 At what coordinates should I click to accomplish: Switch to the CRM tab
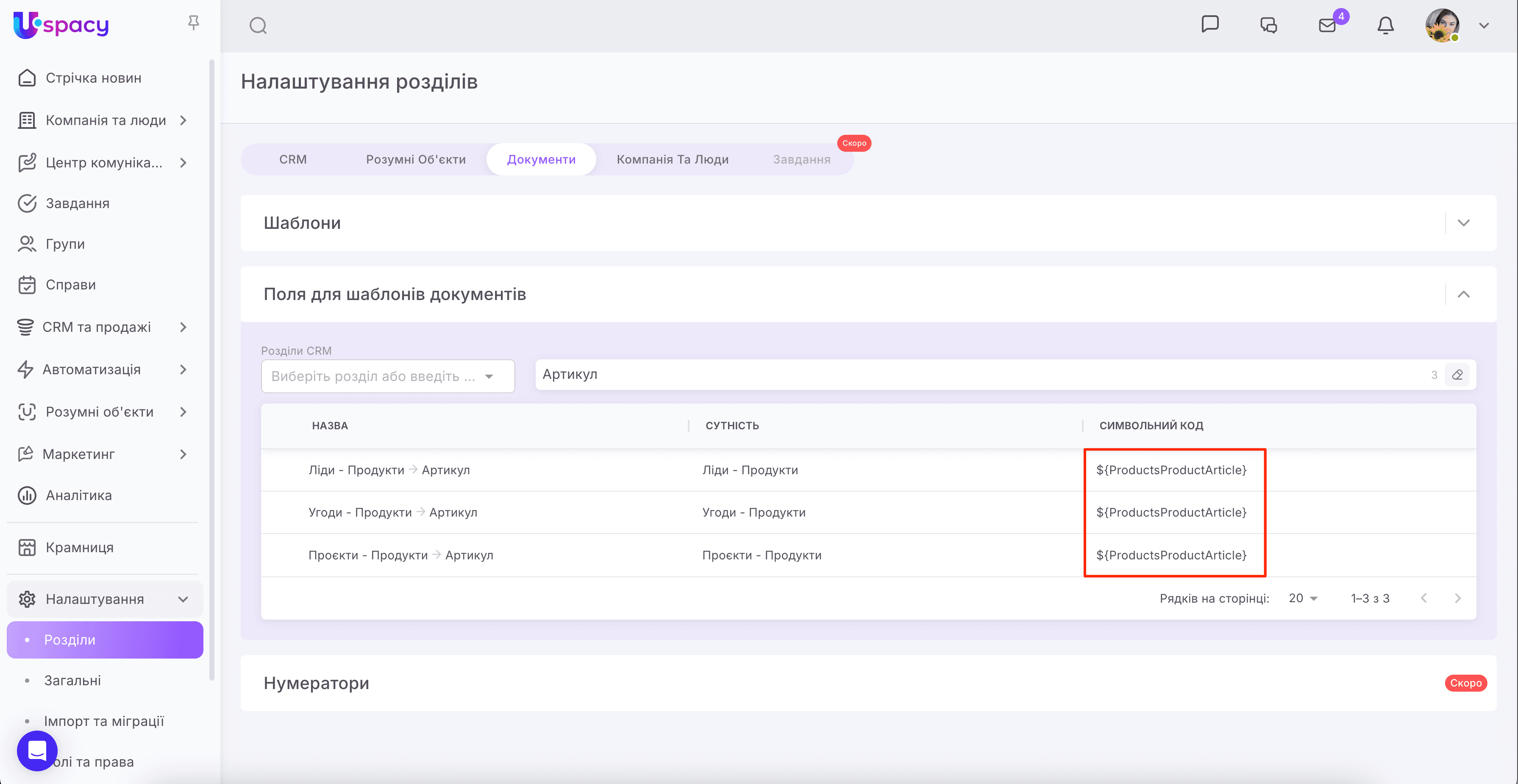pos(293,160)
